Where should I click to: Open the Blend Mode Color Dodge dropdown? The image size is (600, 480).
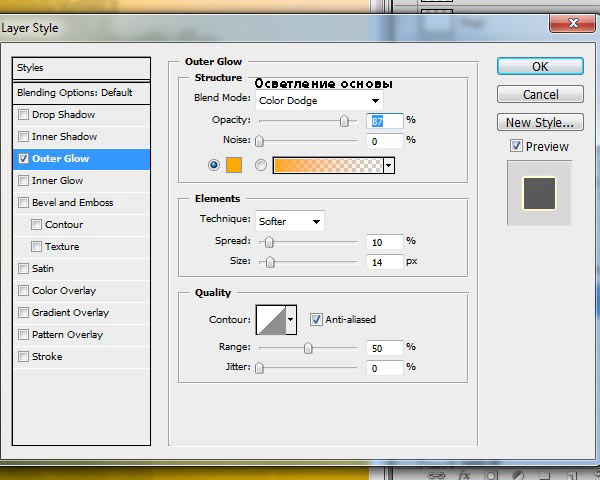click(x=319, y=101)
